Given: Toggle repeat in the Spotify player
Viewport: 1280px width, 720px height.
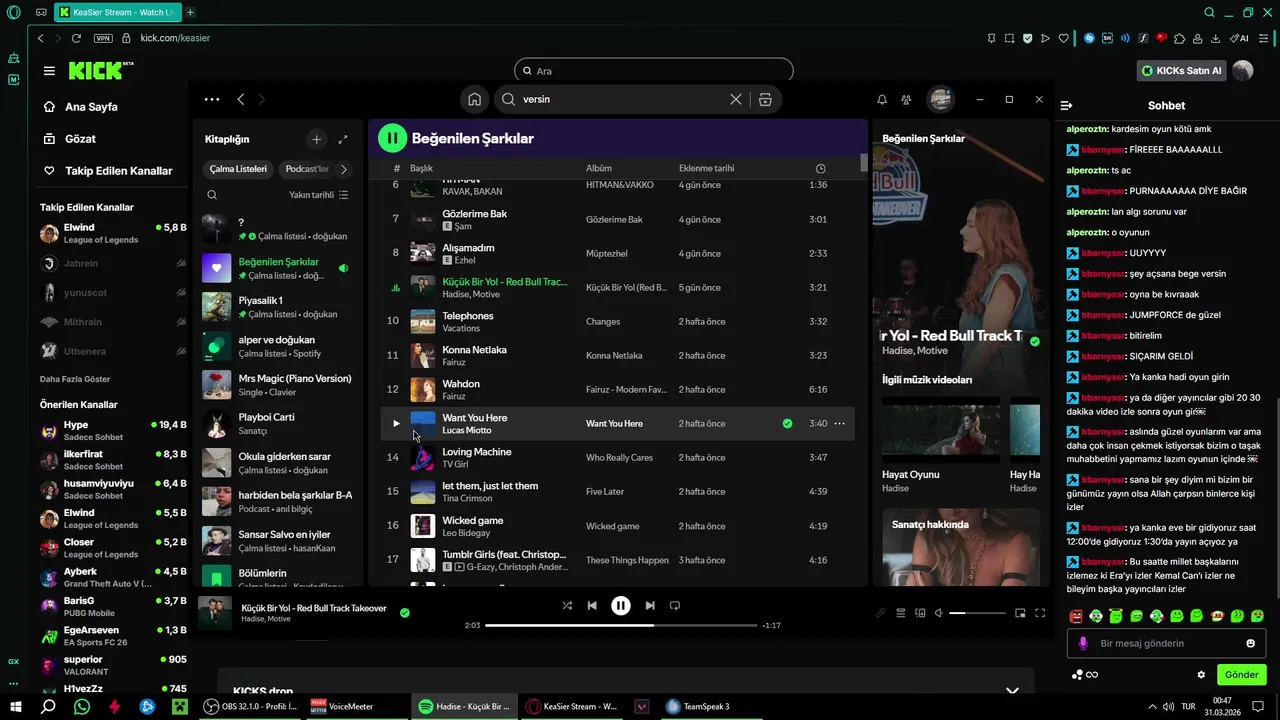Looking at the screenshot, I should (675, 605).
